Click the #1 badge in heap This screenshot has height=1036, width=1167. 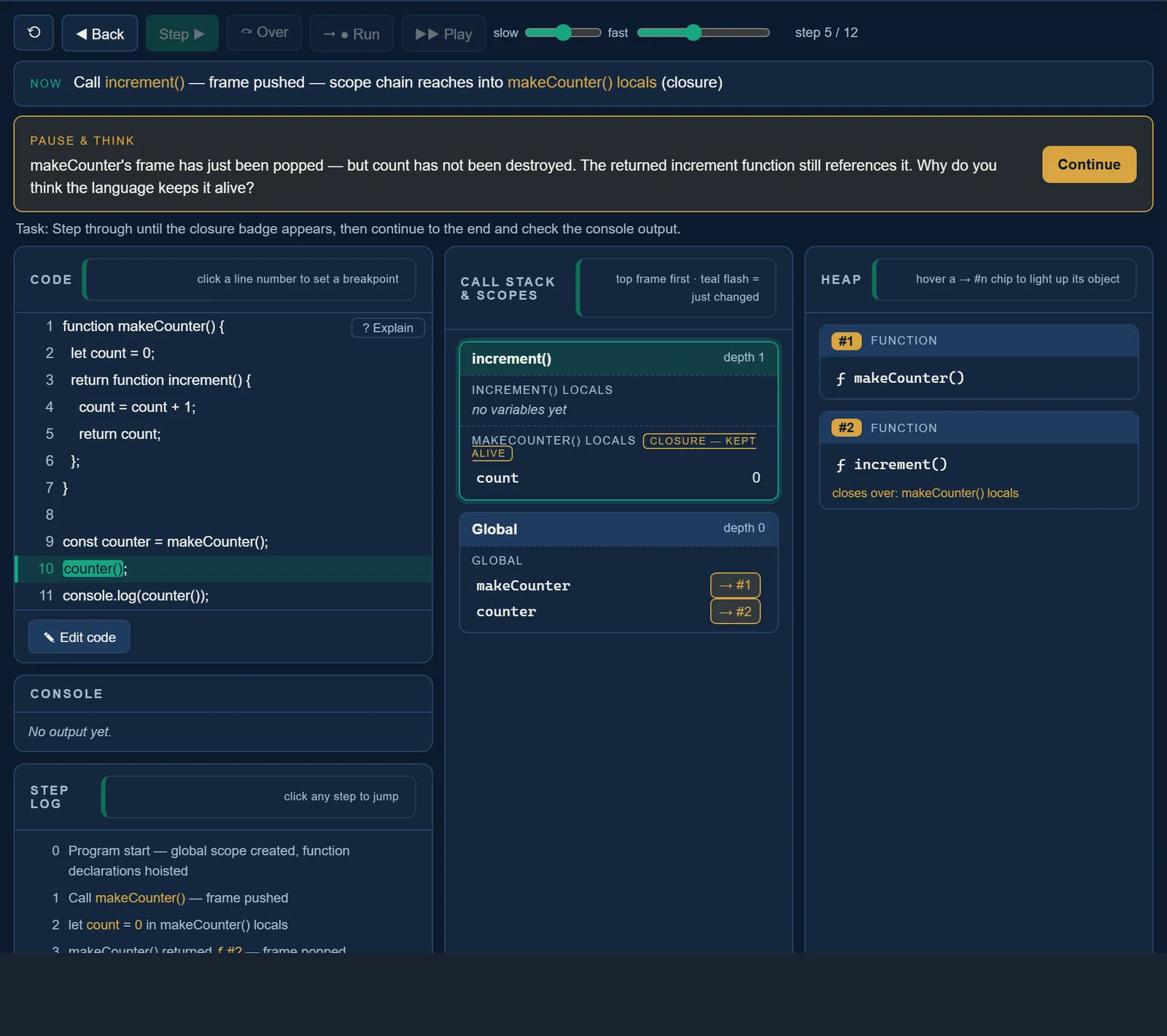tap(846, 341)
